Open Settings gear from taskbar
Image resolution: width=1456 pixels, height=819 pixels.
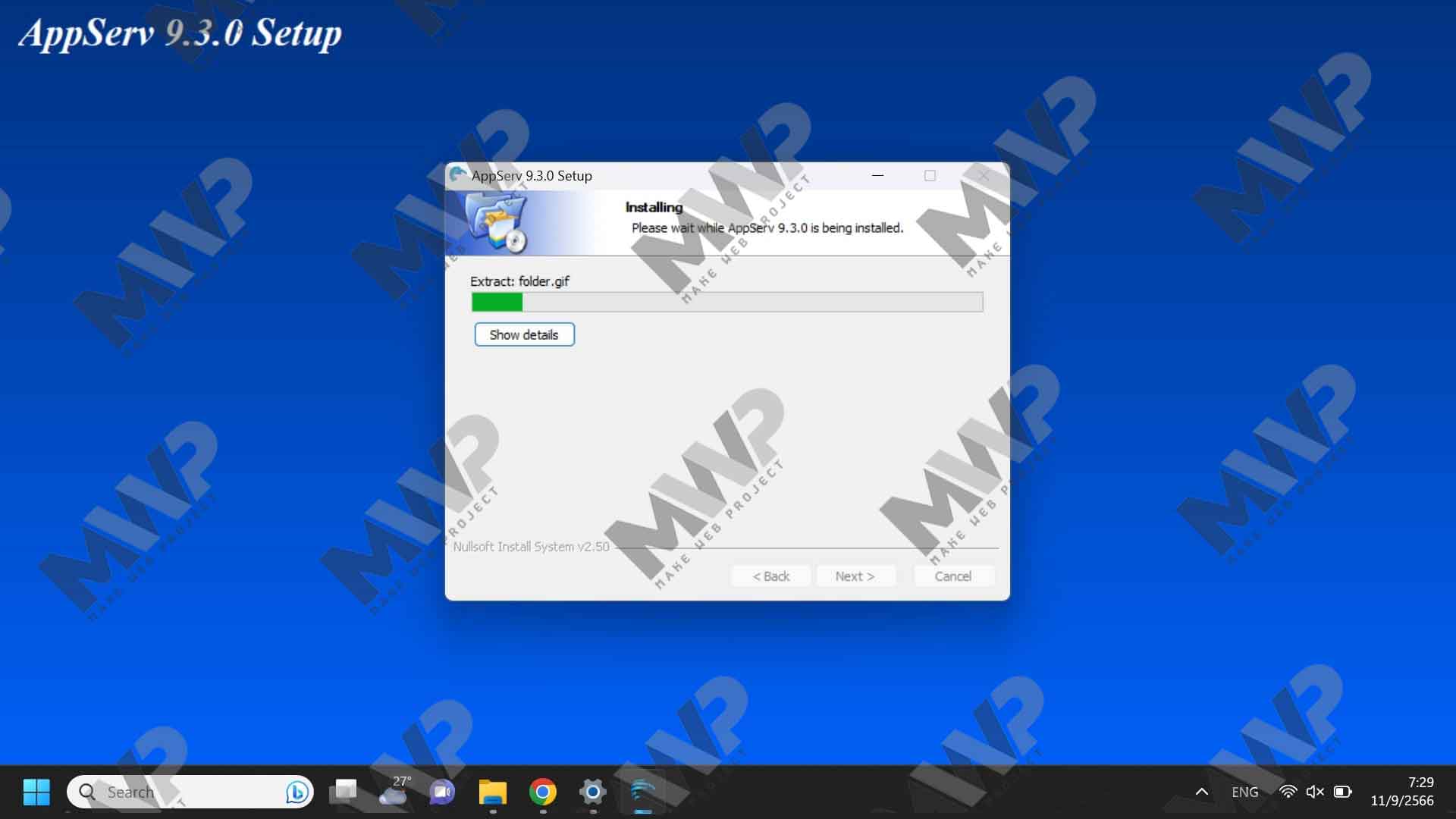(x=592, y=792)
